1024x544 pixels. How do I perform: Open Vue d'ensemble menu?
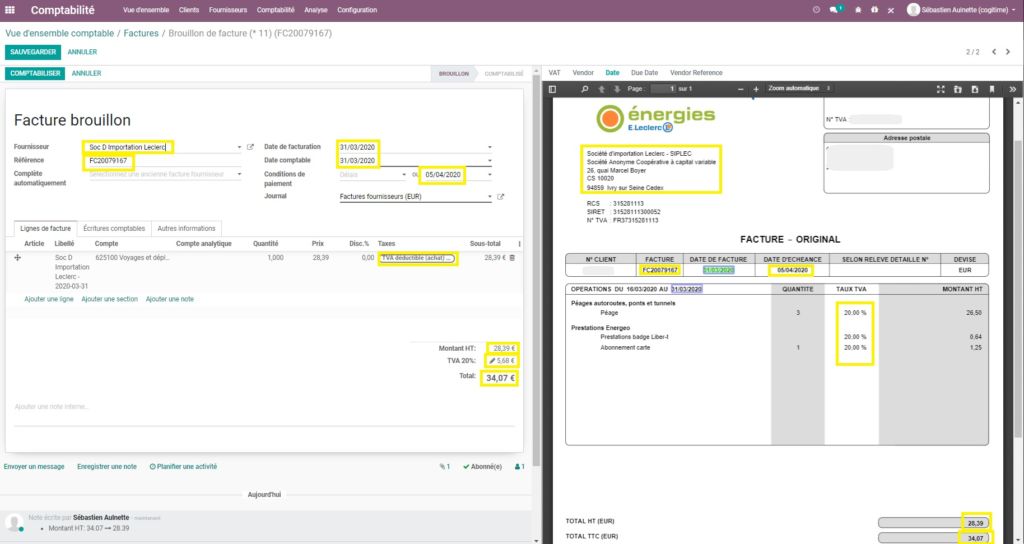click(146, 10)
